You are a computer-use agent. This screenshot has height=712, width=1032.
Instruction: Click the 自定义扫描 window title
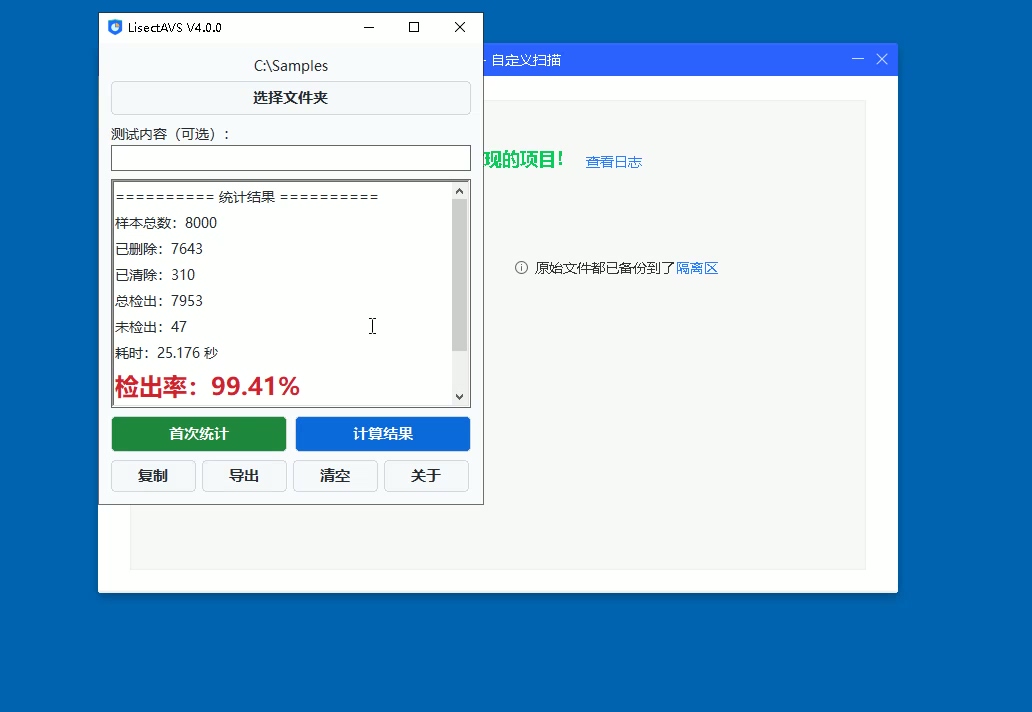[526, 60]
